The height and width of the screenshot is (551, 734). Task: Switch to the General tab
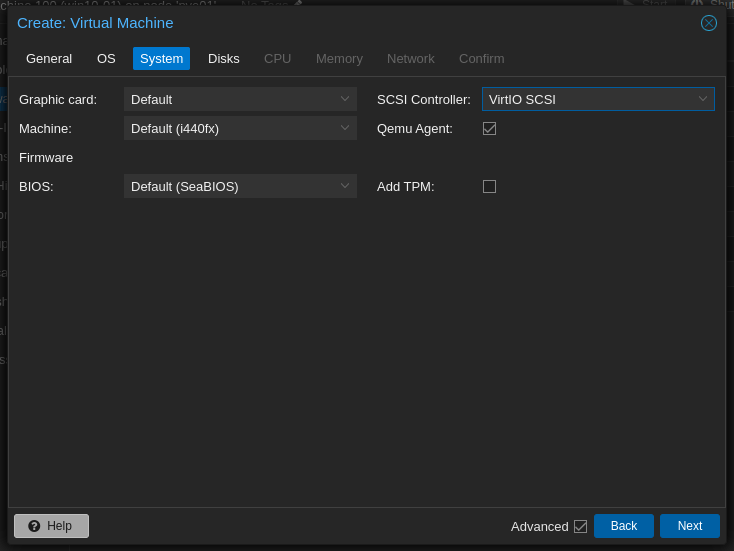pos(49,59)
